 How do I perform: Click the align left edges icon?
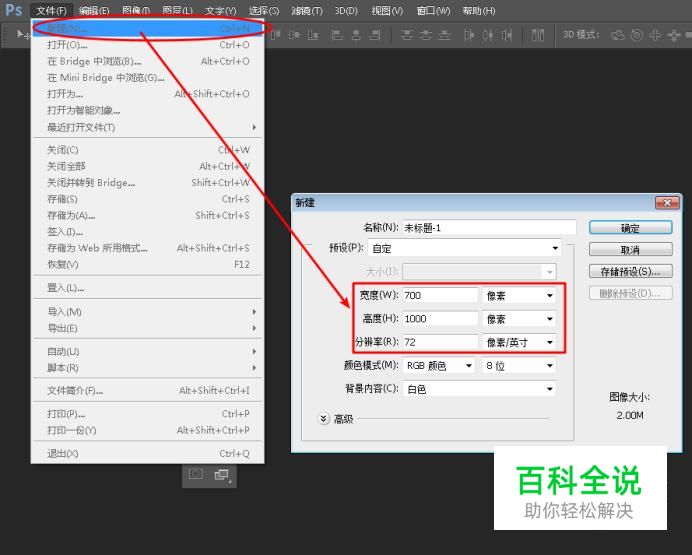337,35
